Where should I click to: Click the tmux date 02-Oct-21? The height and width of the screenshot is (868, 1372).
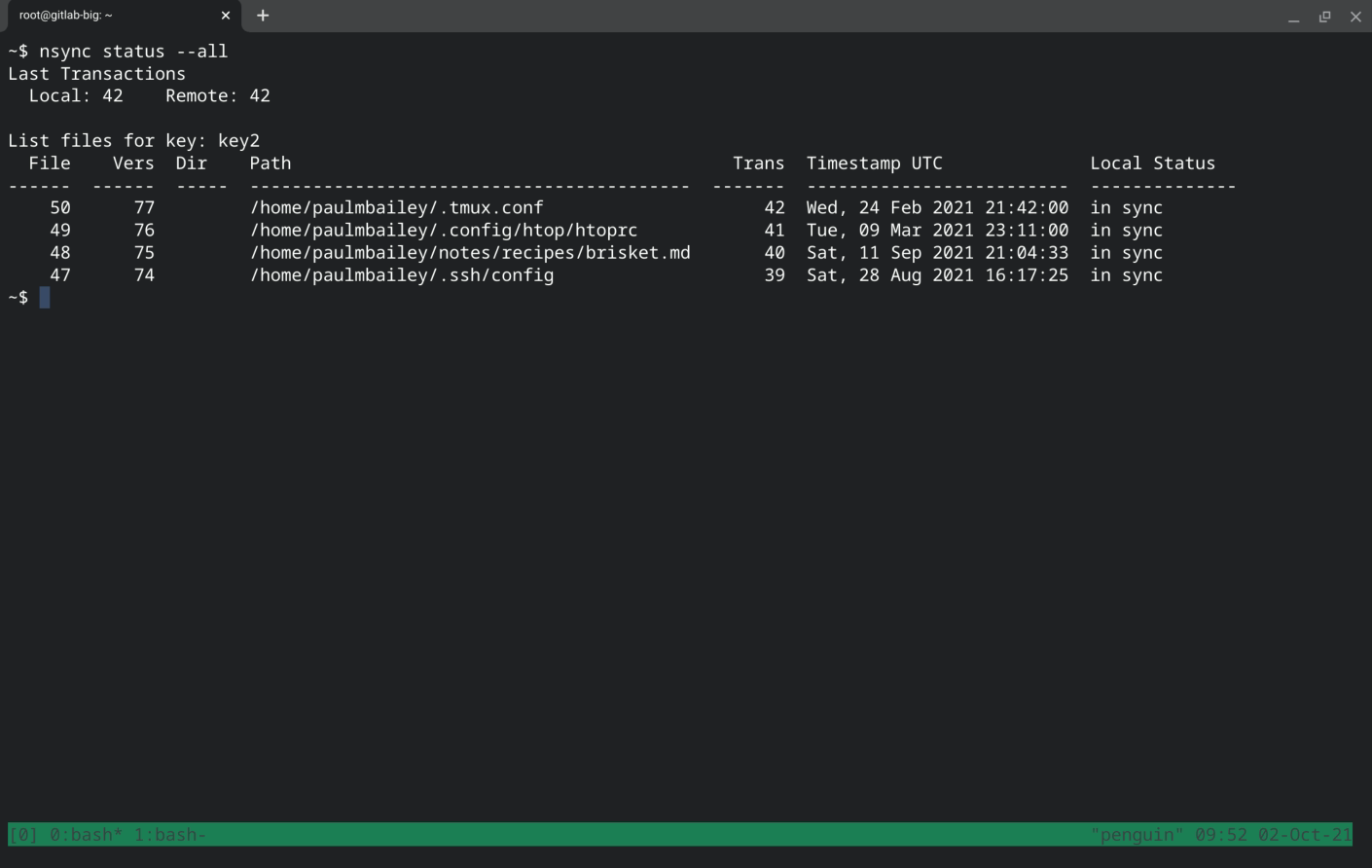(1305, 835)
